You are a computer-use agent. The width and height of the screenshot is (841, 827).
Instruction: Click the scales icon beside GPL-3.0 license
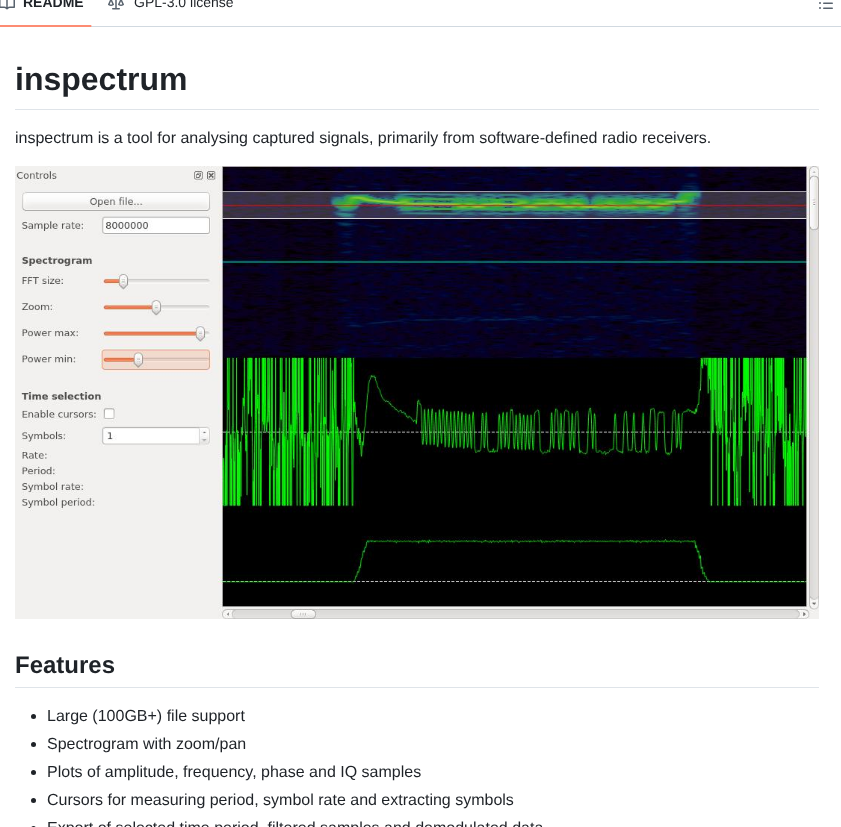coord(113,4)
